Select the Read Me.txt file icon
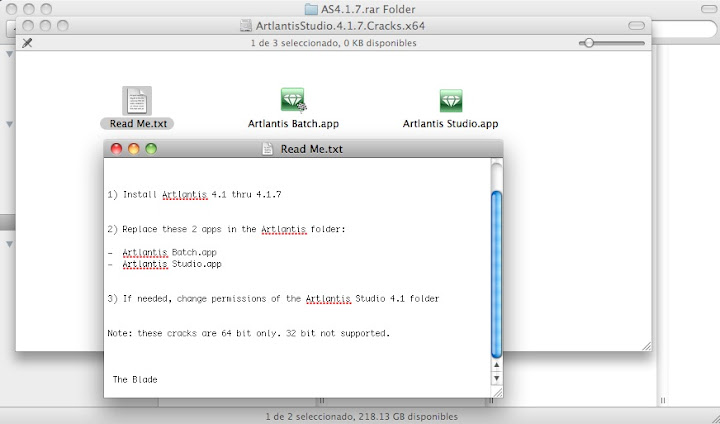 click(x=137, y=101)
